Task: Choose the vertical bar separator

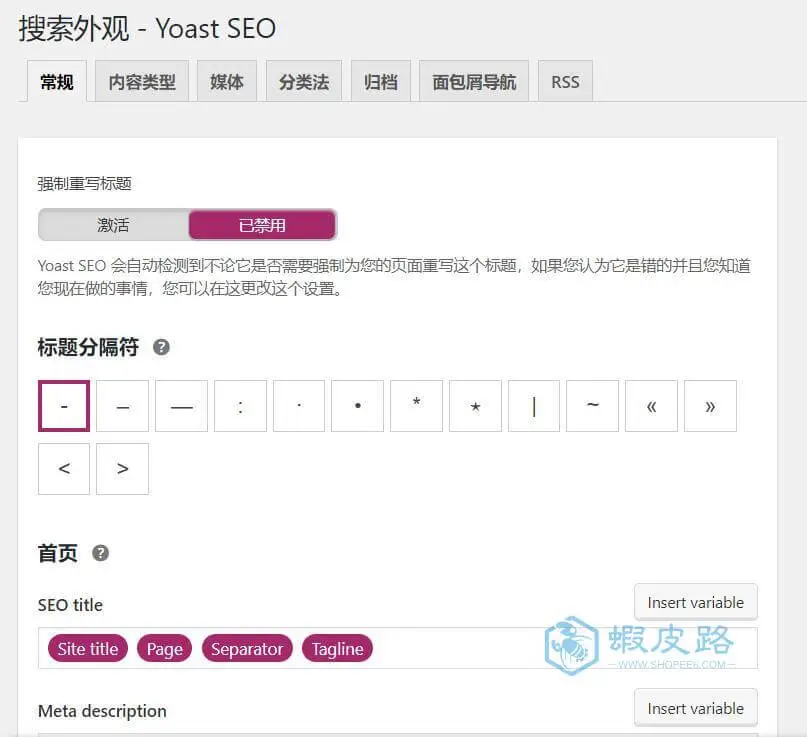Action: click(x=534, y=406)
